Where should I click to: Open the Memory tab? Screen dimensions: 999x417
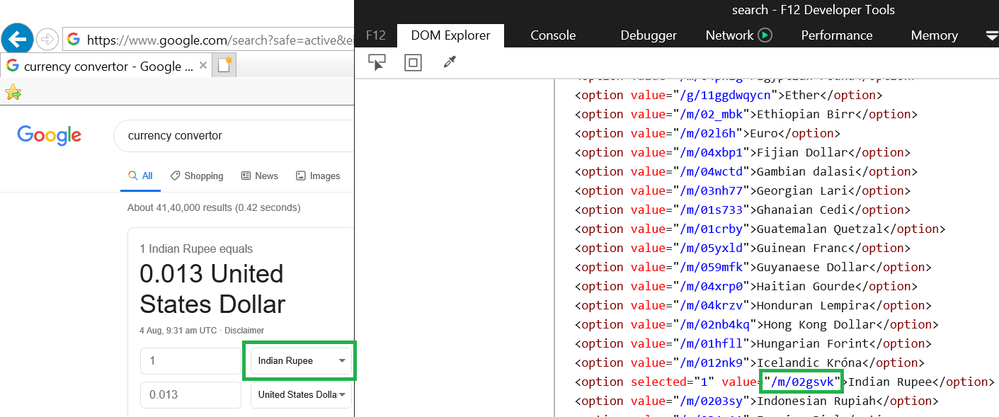[x=934, y=36]
